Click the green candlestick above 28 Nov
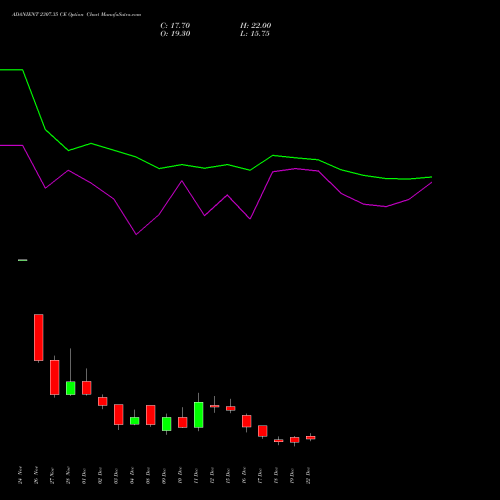 (x=71, y=388)
